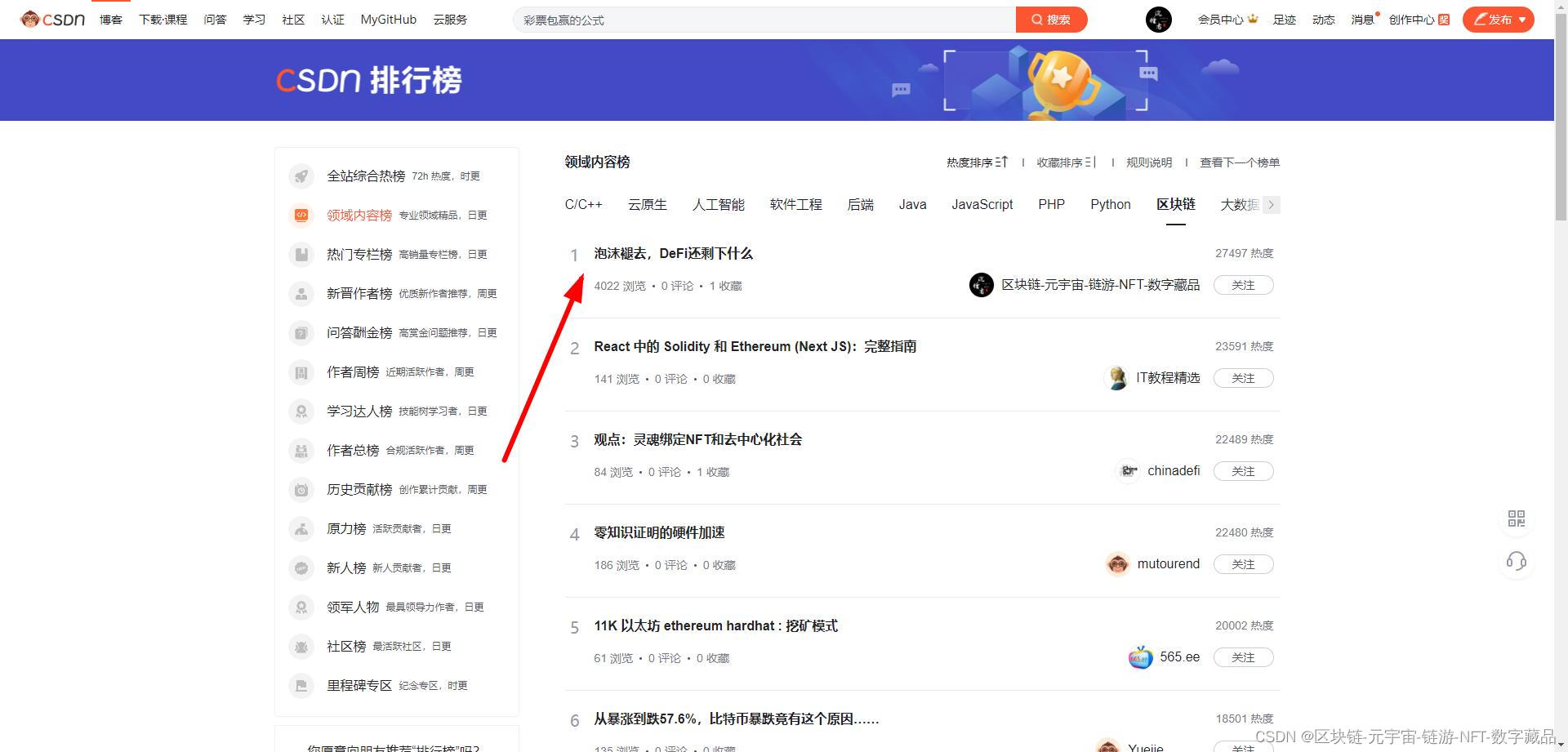Click the 作者总榜 icon
Screen dimensions: 1568x752
(x=301, y=451)
